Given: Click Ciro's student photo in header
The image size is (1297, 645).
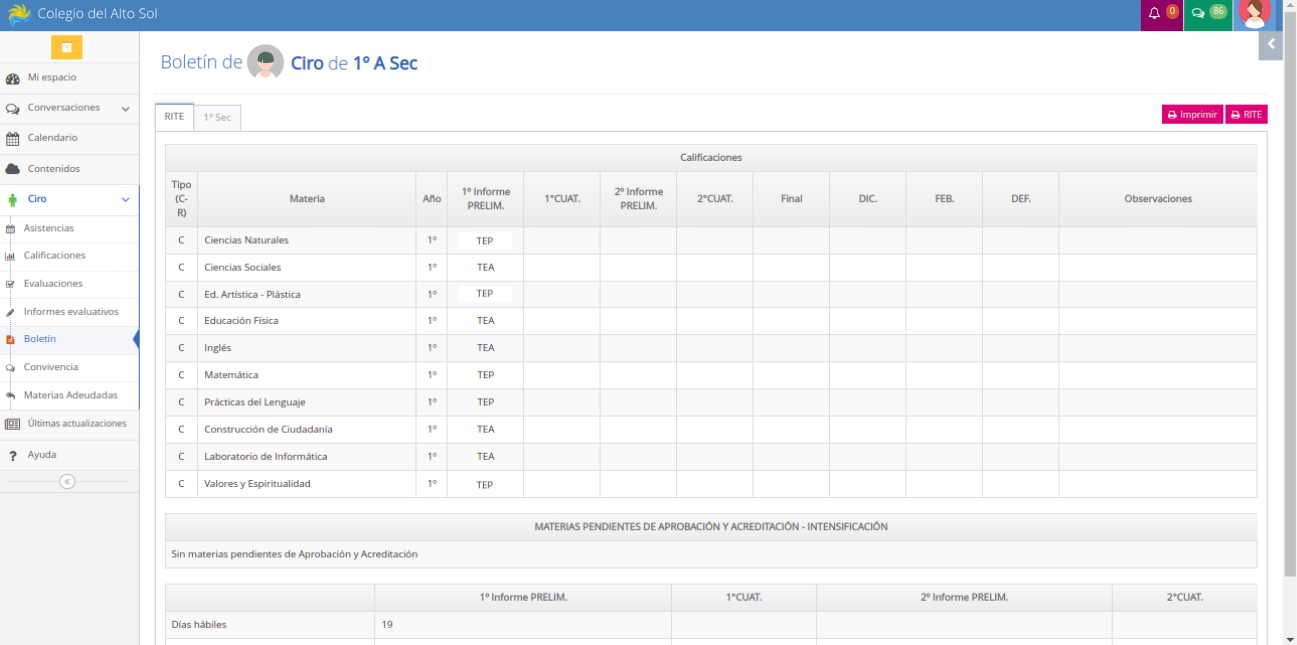Looking at the screenshot, I should pyautogui.click(x=266, y=63).
